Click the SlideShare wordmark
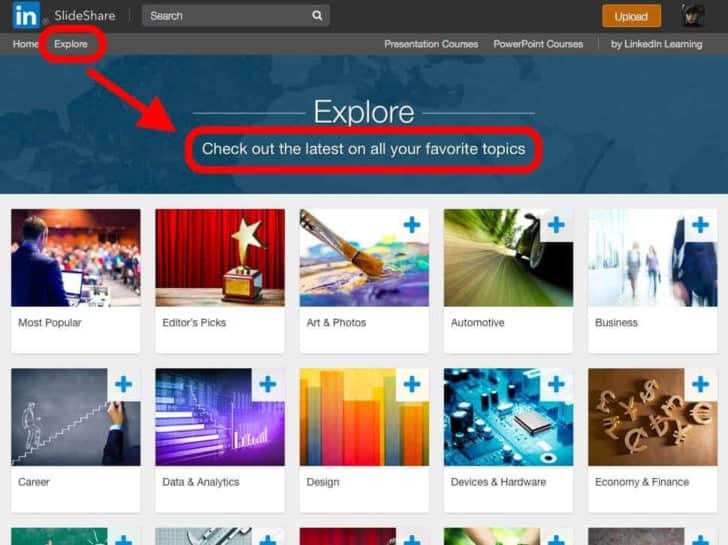Screen dimensions: 728x545 point(84,16)
